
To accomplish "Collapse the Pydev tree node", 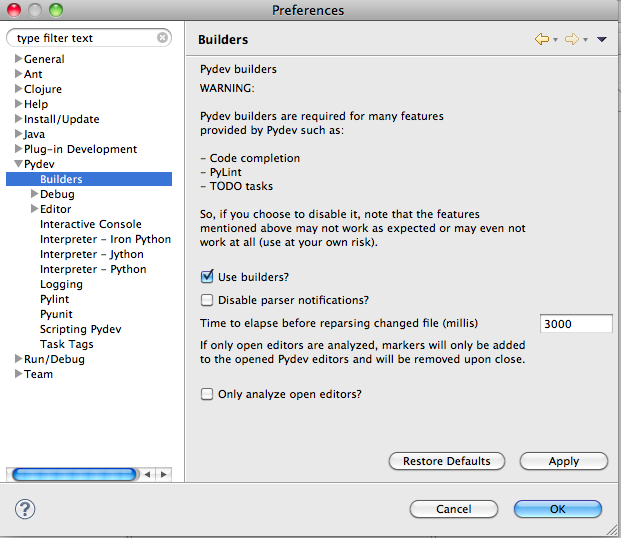I will click(18, 164).
